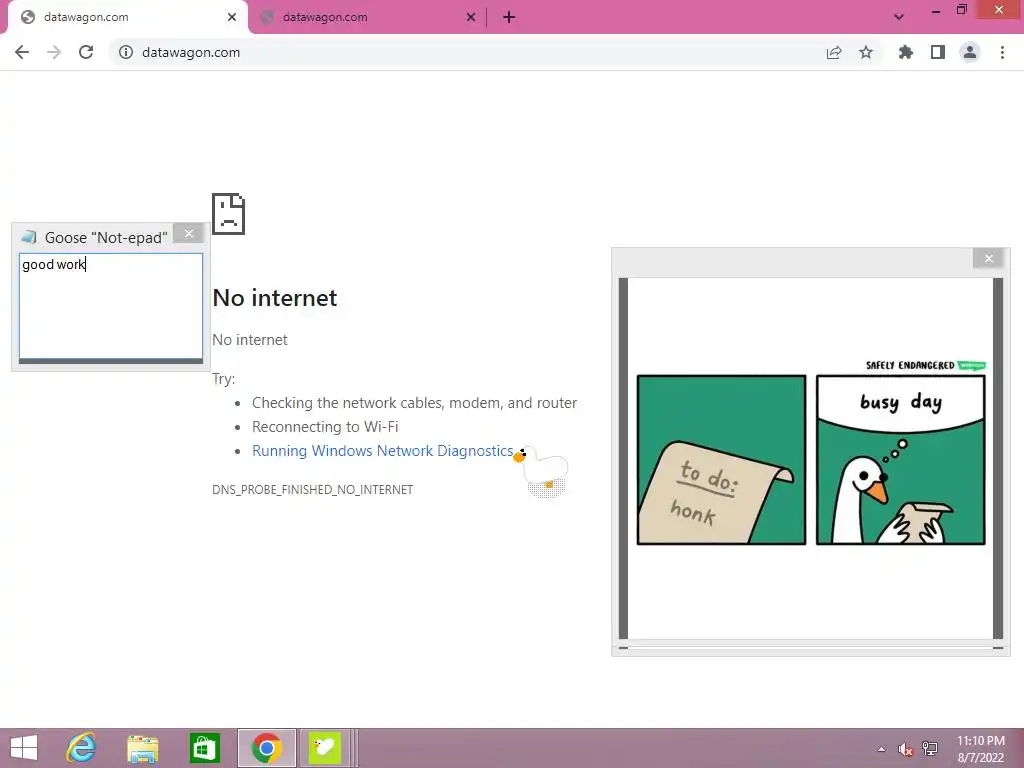Minimize the Chrome window
This screenshot has height=768, width=1024.
tap(936, 11)
